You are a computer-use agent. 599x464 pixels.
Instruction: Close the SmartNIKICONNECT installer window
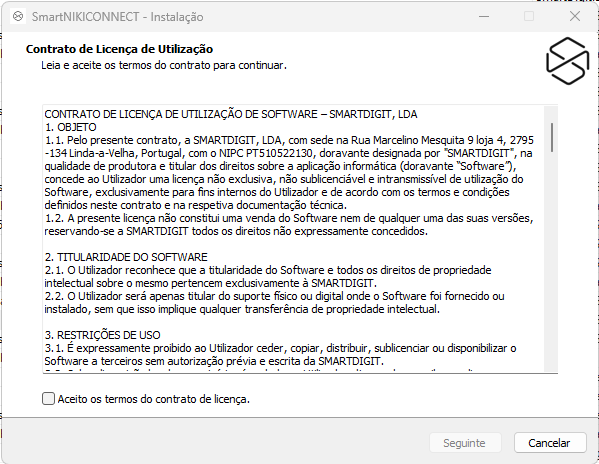click(575, 16)
